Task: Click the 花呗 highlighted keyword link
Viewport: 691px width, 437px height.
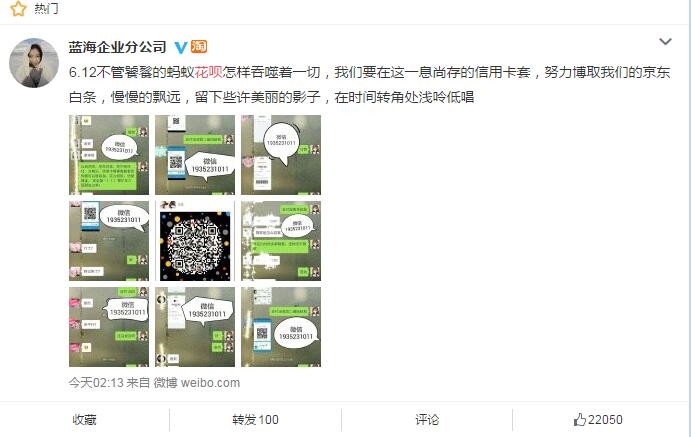Action: [x=208, y=72]
